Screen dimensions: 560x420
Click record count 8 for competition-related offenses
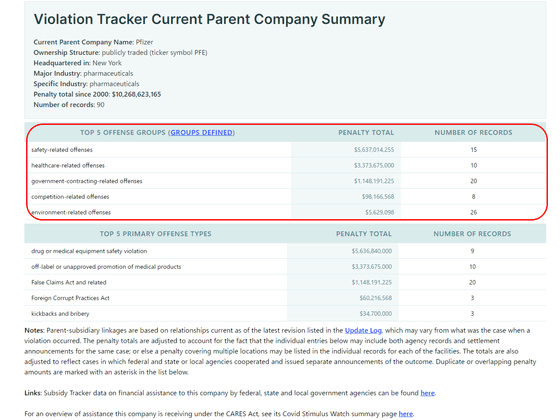pyautogui.click(x=474, y=197)
